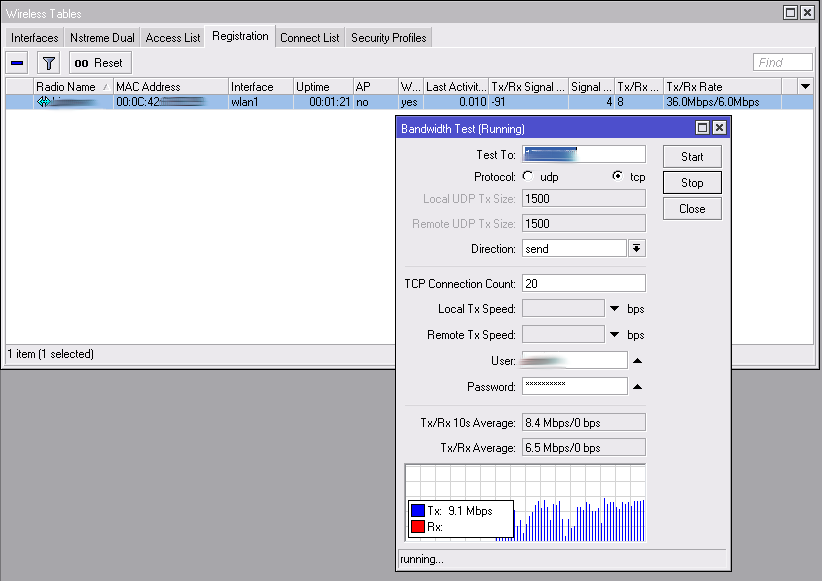This screenshot has width=822, height=581.
Task: Click the wireless client icon in registration row
Action: pos(43,102)
